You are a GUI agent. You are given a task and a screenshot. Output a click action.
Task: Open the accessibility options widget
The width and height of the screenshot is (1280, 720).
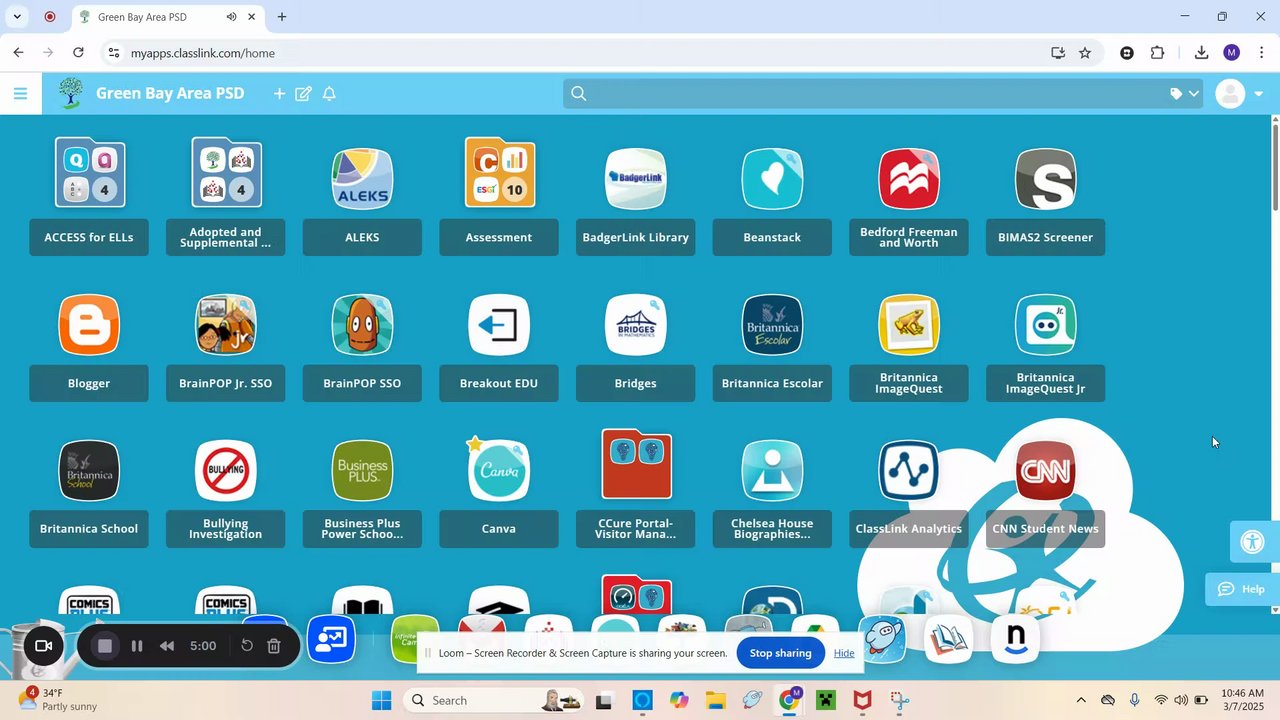pos(1253,542)
